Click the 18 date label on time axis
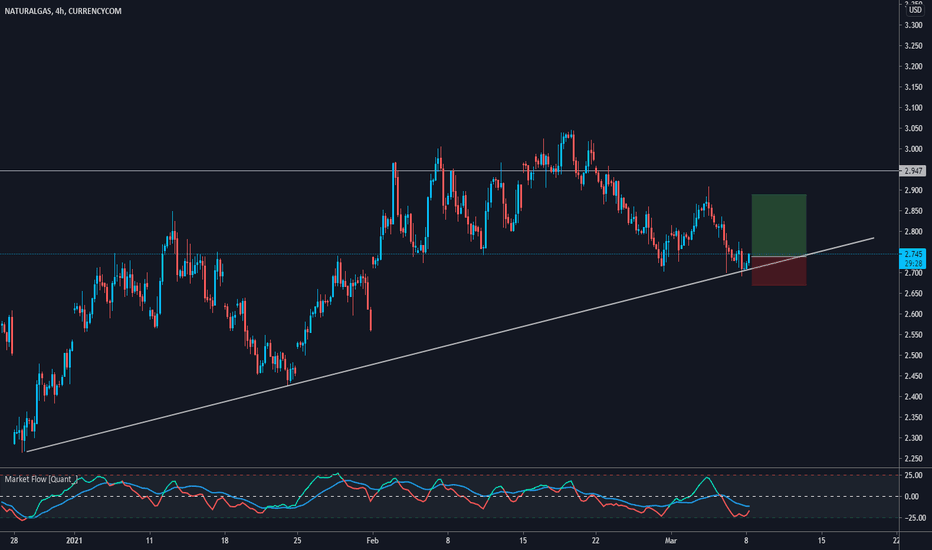 (x=224, y=540)
